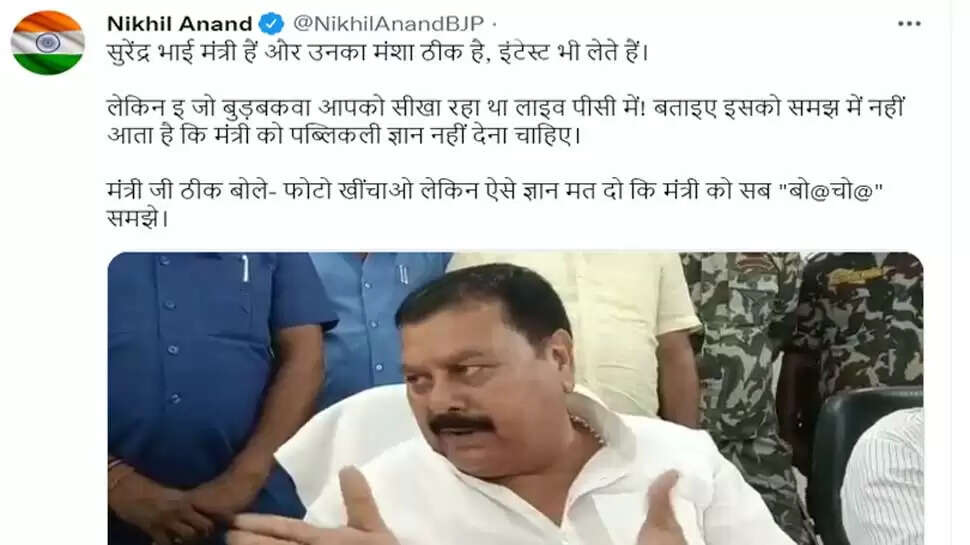The image size is (970, 545).
Task: Open Nikhil Anand's profile via display name
Action: (179, 24)
